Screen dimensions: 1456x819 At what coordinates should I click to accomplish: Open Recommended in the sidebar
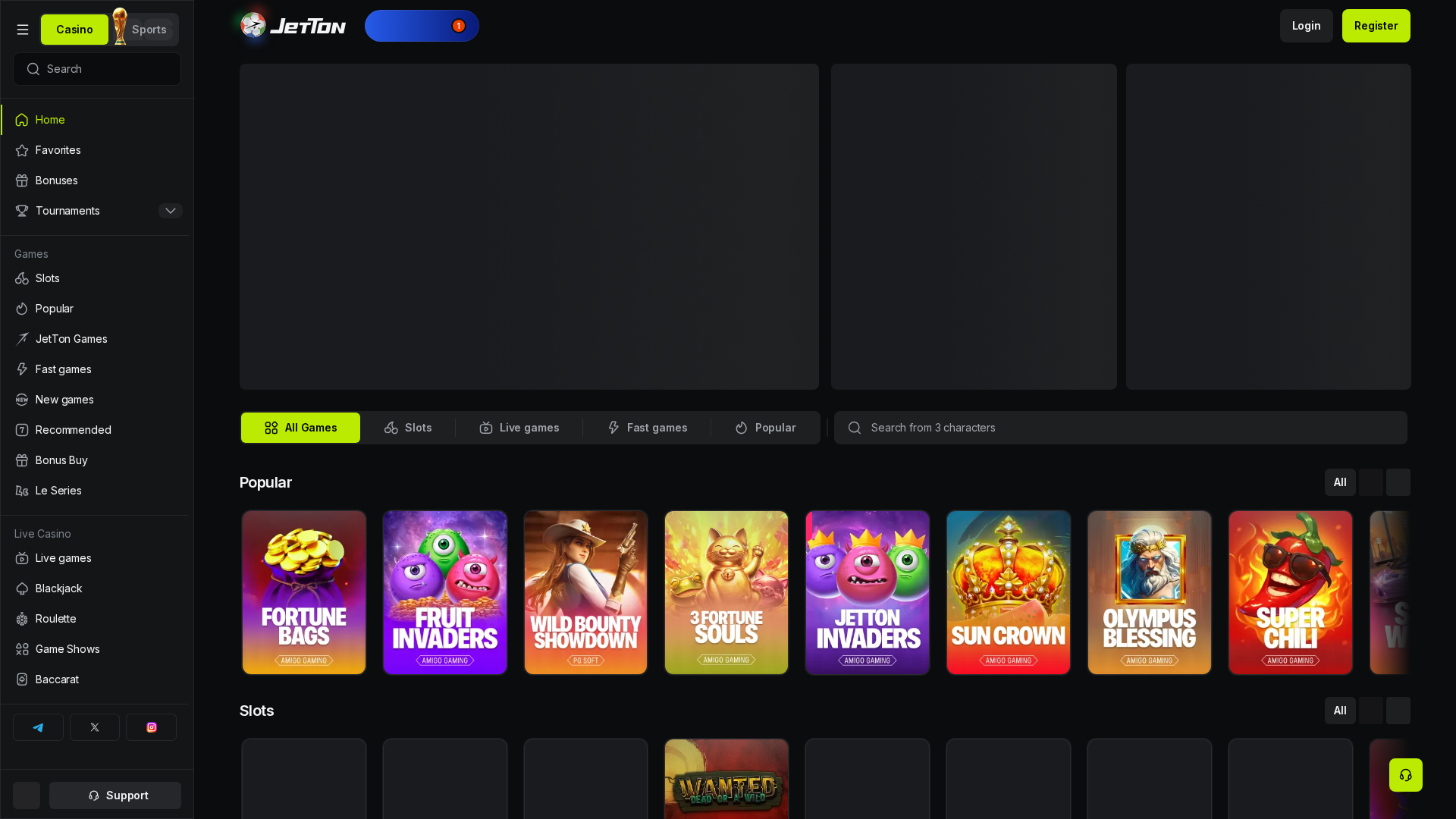96,430
